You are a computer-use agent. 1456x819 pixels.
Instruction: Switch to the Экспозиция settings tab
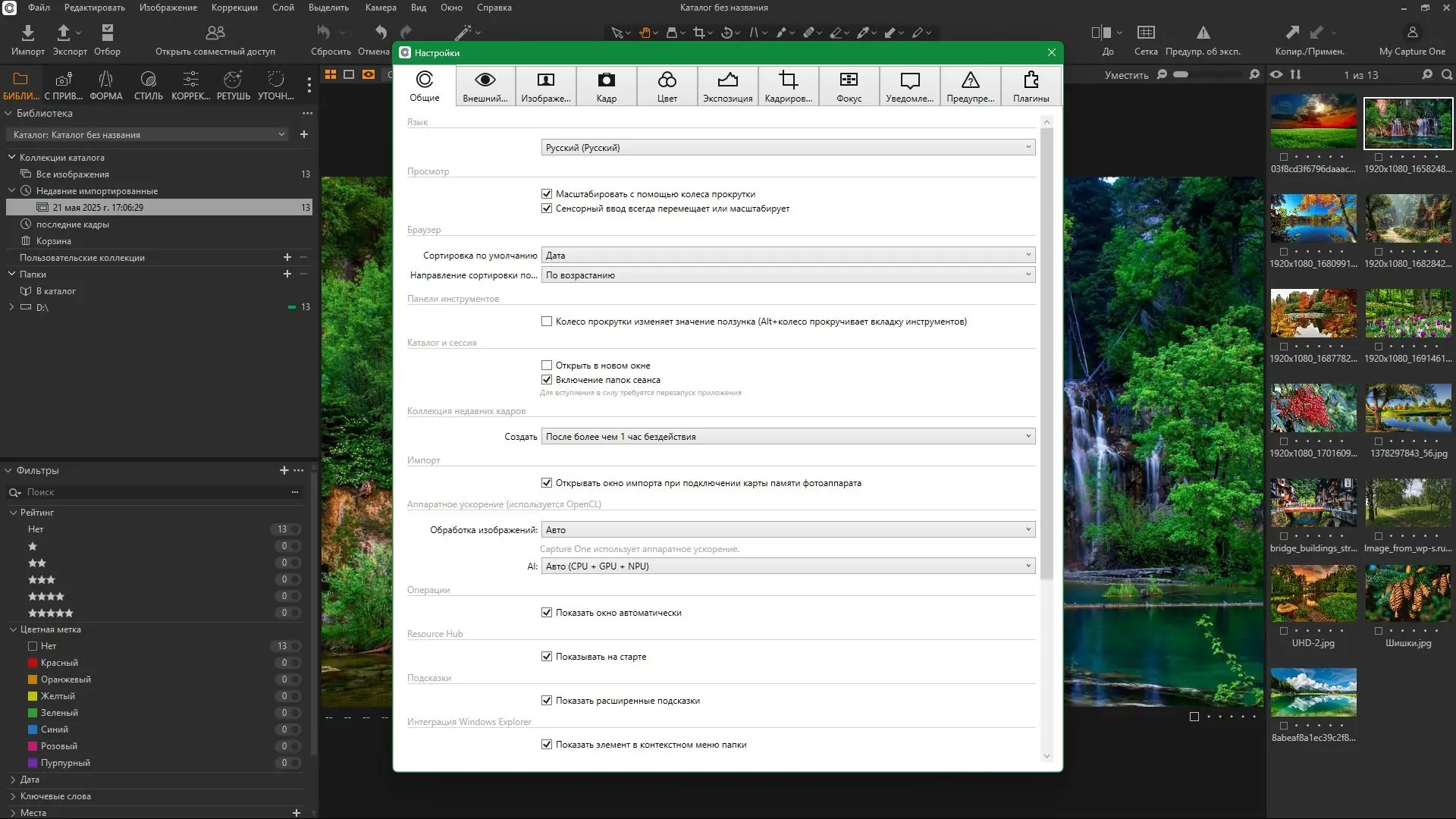(727, 86)
